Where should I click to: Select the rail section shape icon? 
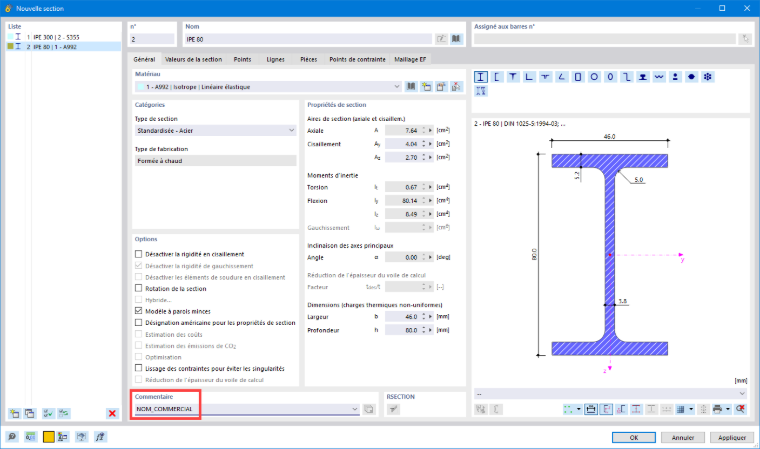[x=643, y=77]
